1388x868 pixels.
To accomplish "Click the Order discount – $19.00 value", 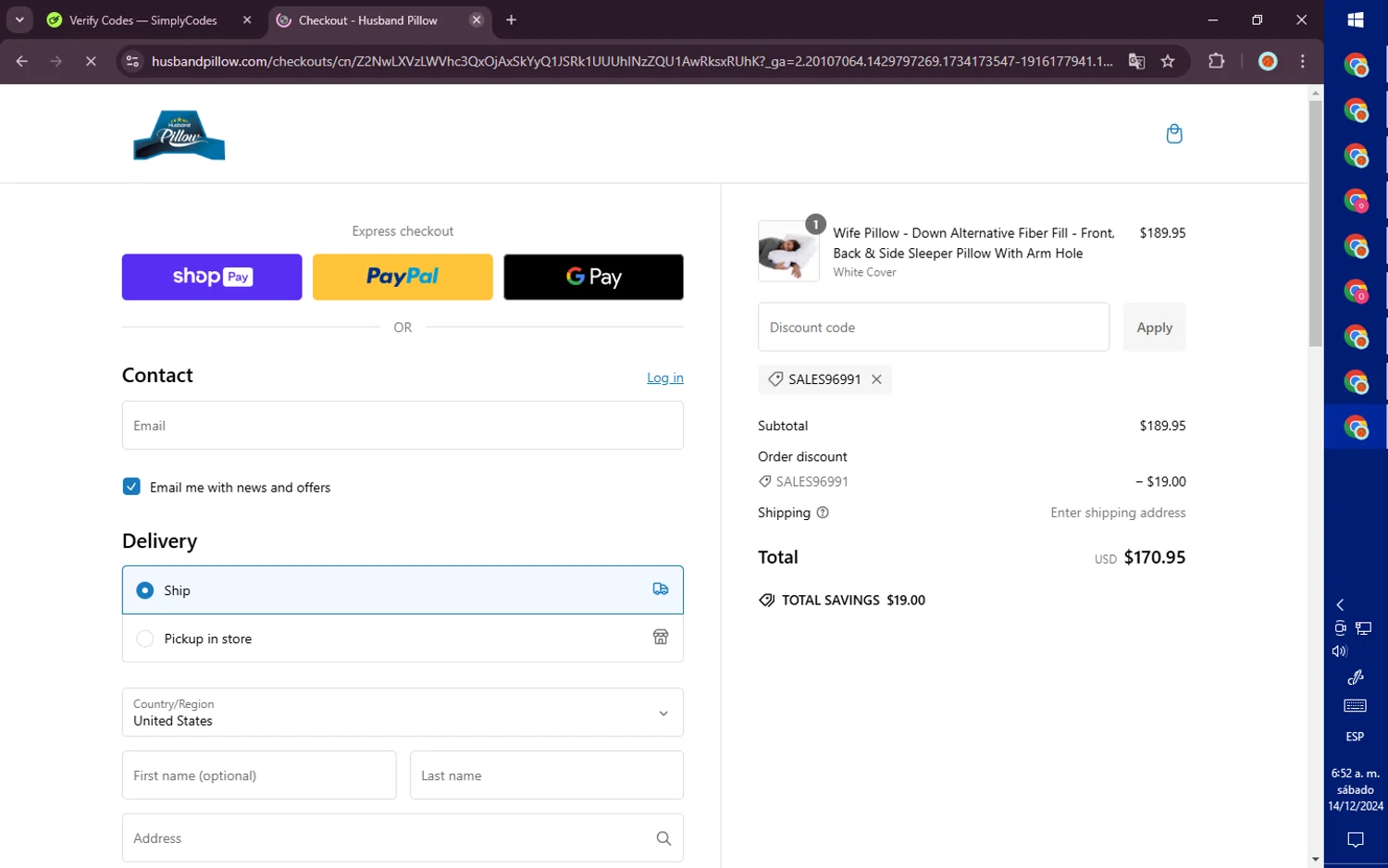I will [1160, 481].
